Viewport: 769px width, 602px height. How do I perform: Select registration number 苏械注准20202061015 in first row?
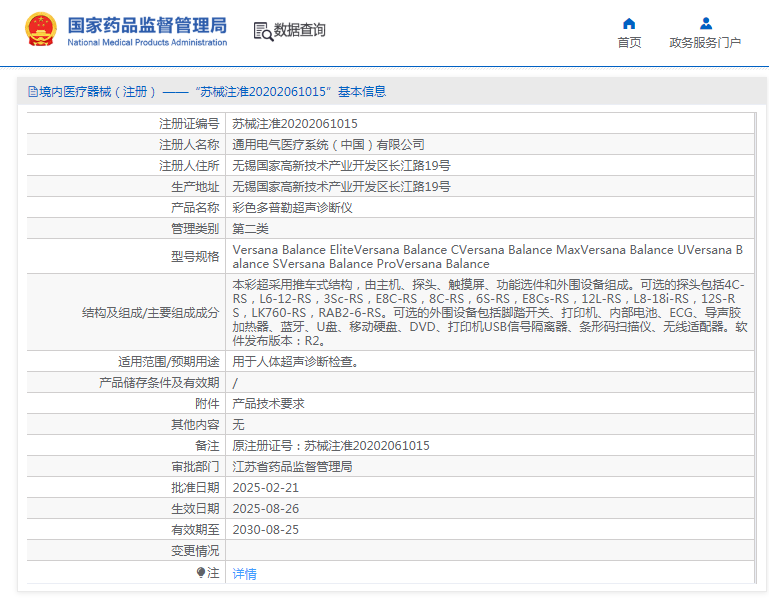[x=295, y=124]
